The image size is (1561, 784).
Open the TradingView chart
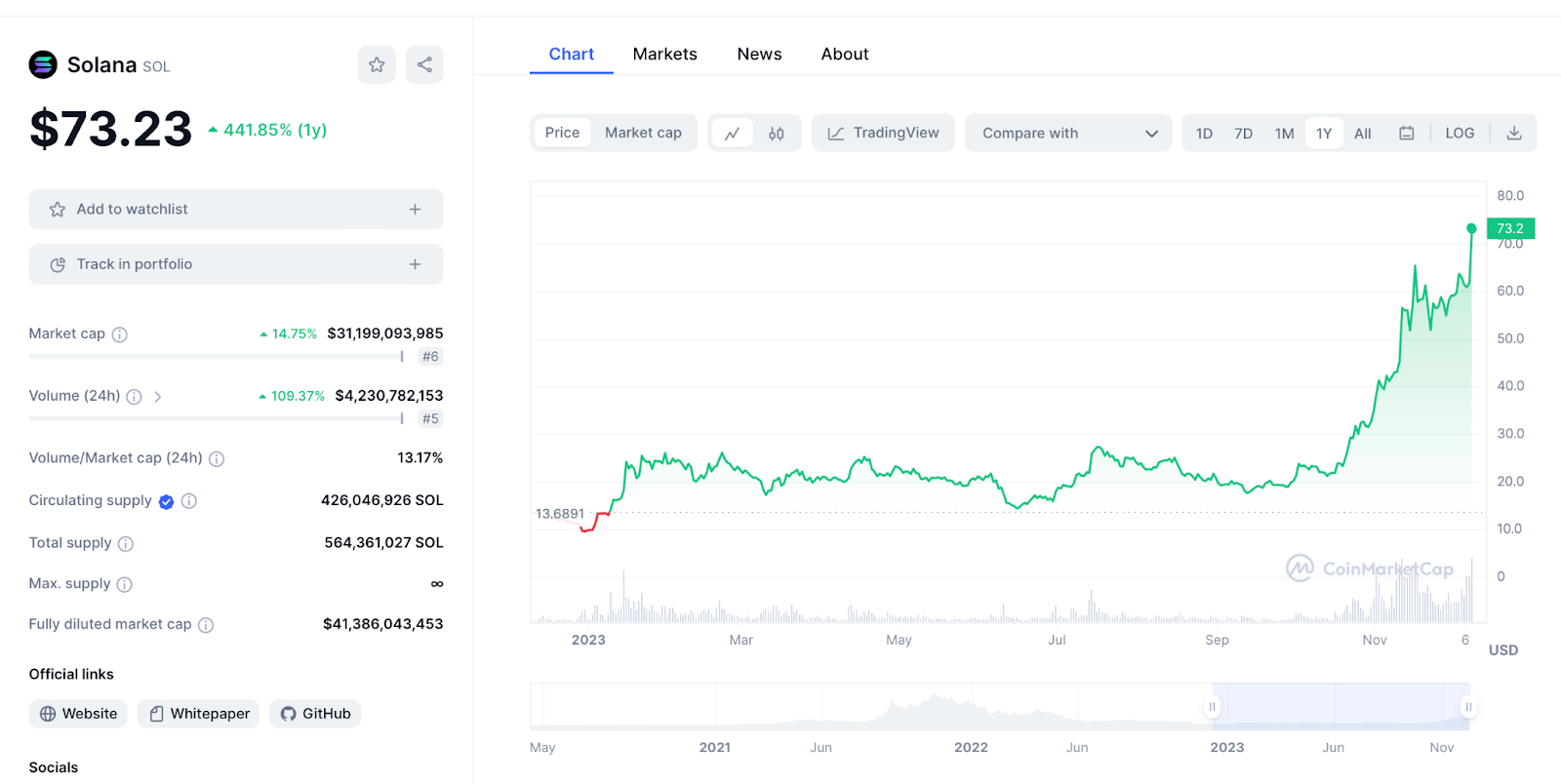click(x=883, y=134)
